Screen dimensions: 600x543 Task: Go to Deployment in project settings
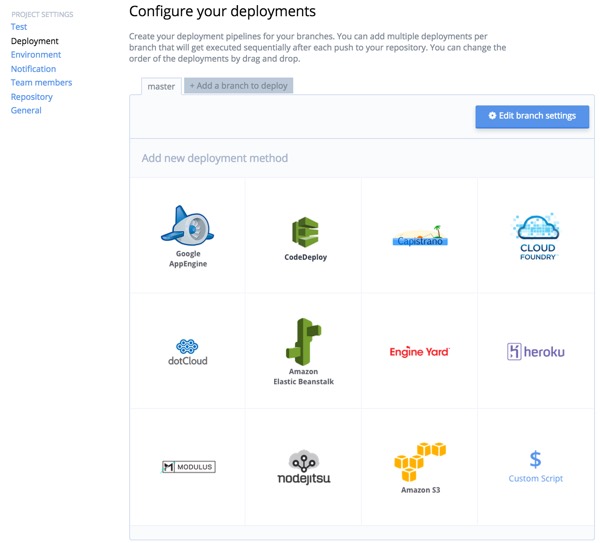click(x=34, y=41)
